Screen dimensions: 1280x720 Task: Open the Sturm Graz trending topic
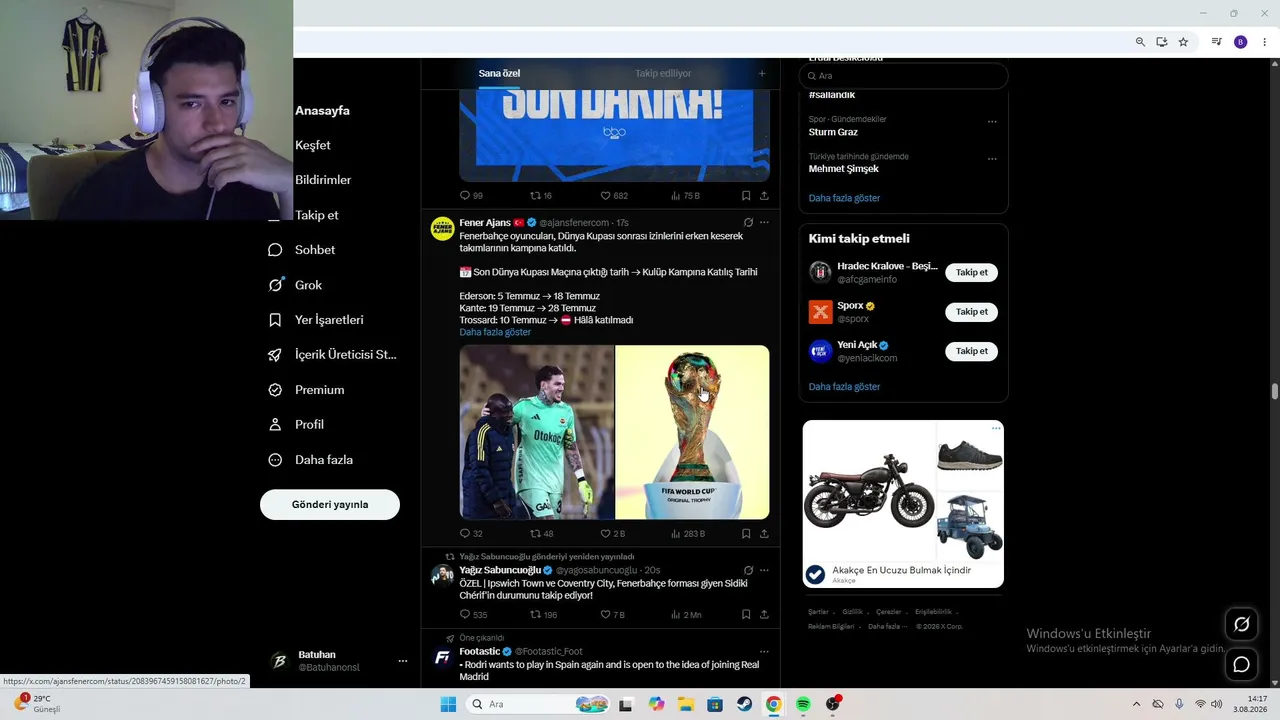pos(833,132)
